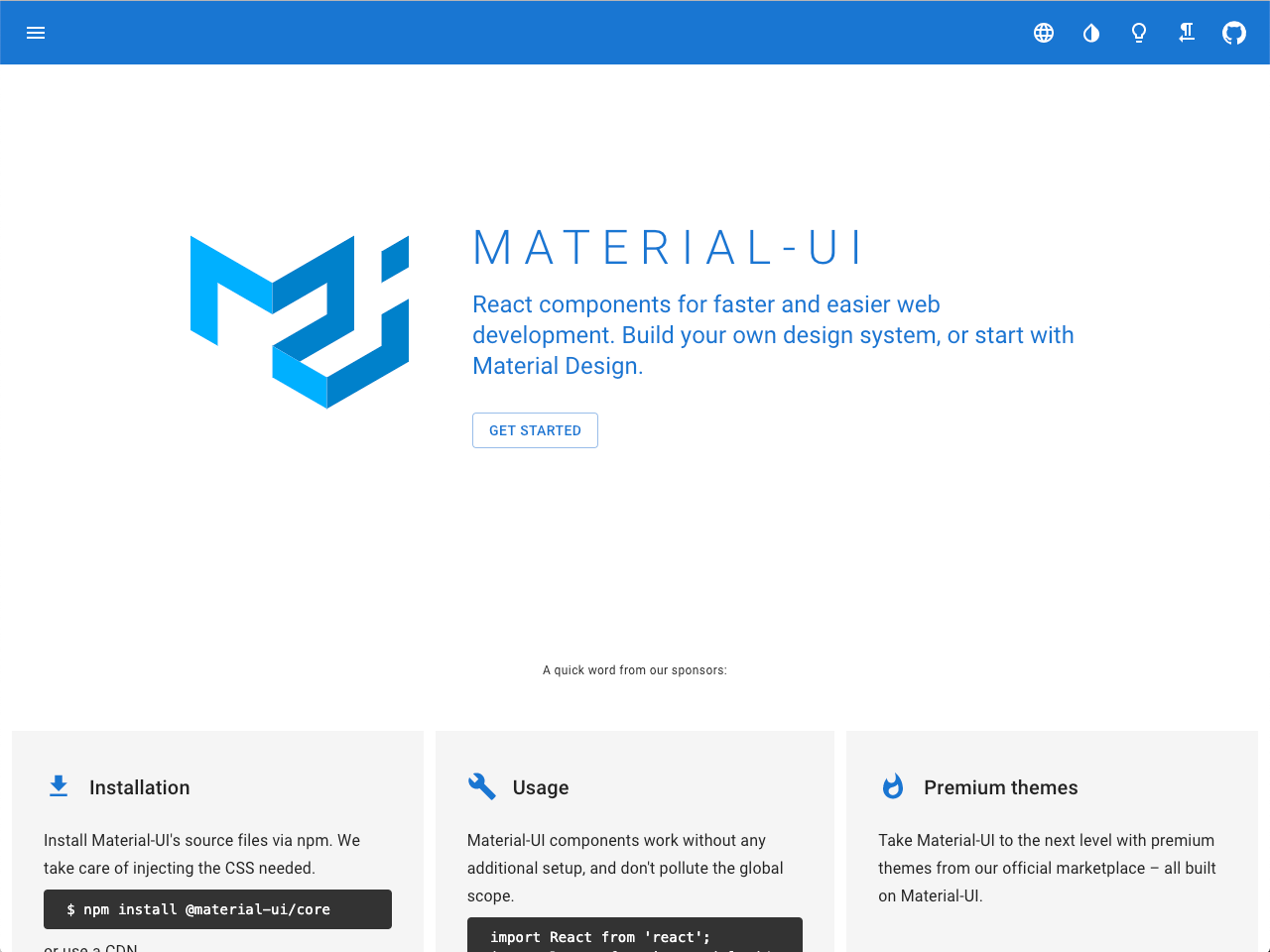Viewport: 1270px width, 952px height.
Task: Open the navigation drawer via hamburger icon
Action: pos(37,32)
